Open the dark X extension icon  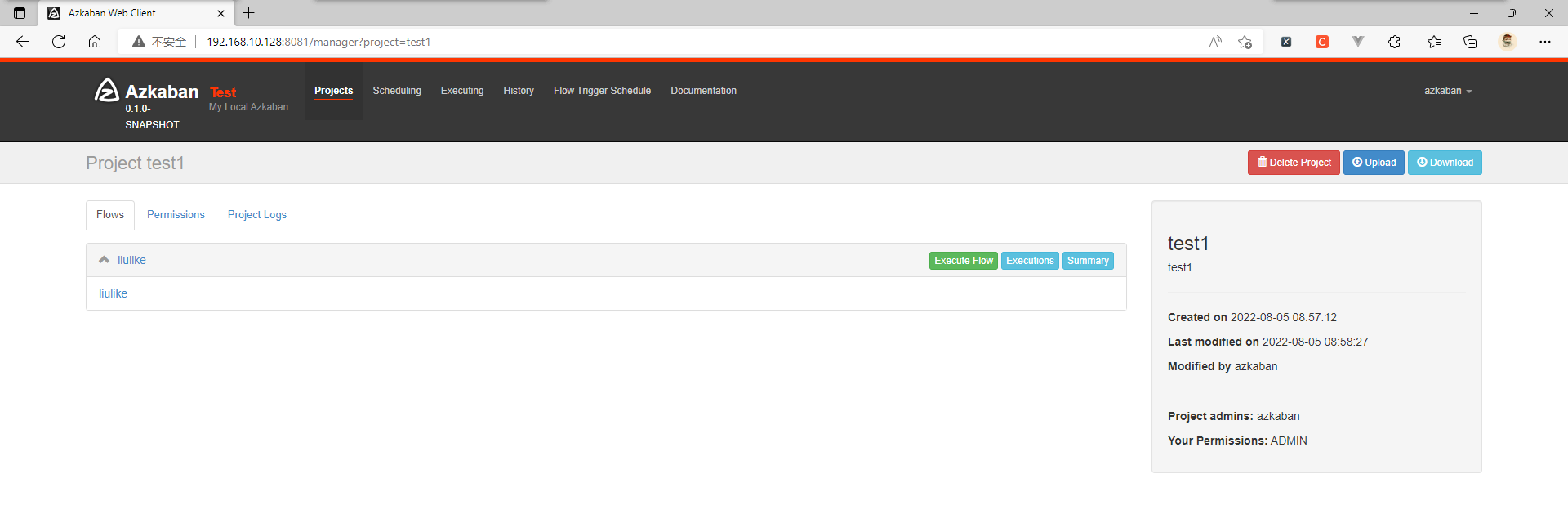(1286, 42)
